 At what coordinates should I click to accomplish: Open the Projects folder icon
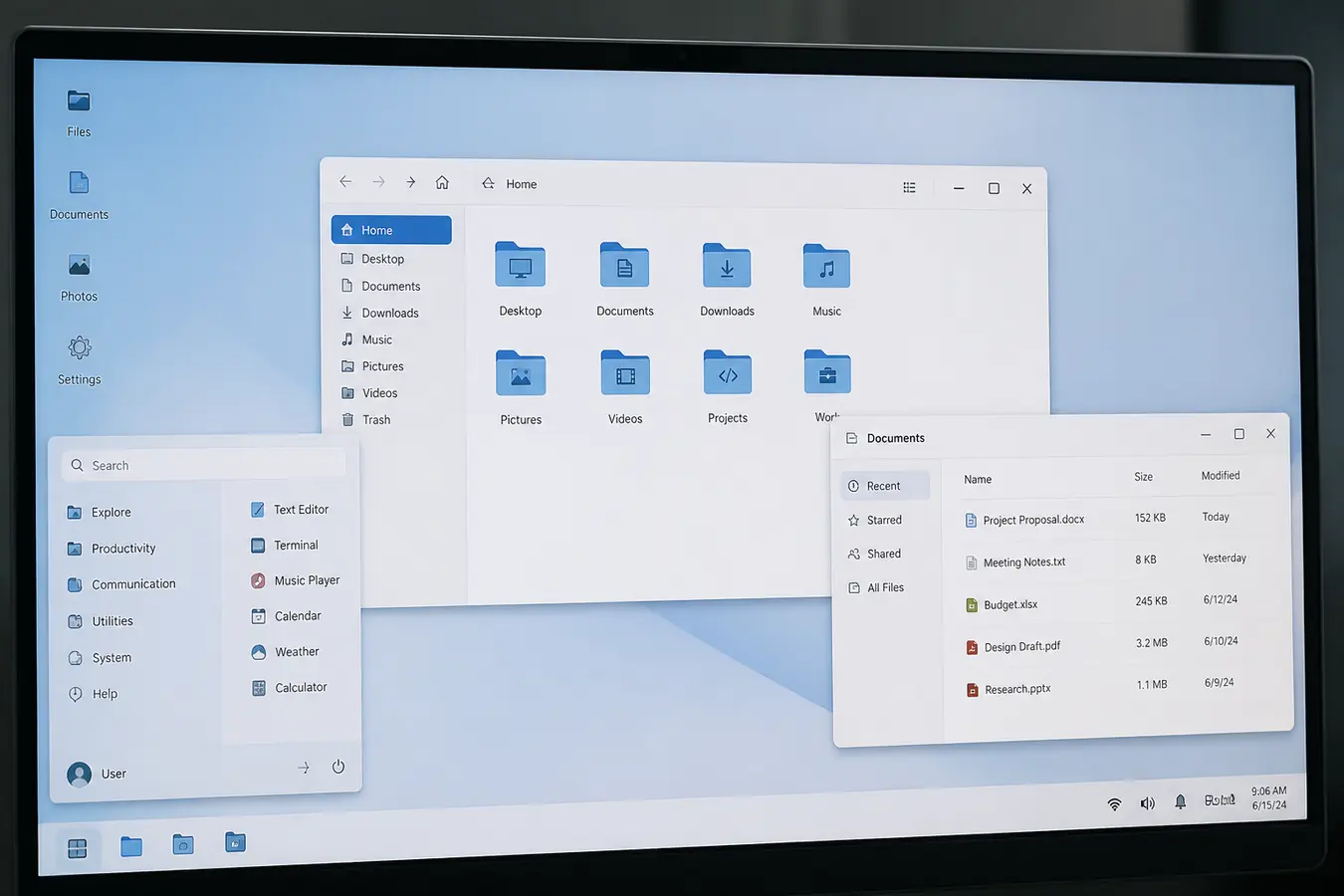coord(728,386)
